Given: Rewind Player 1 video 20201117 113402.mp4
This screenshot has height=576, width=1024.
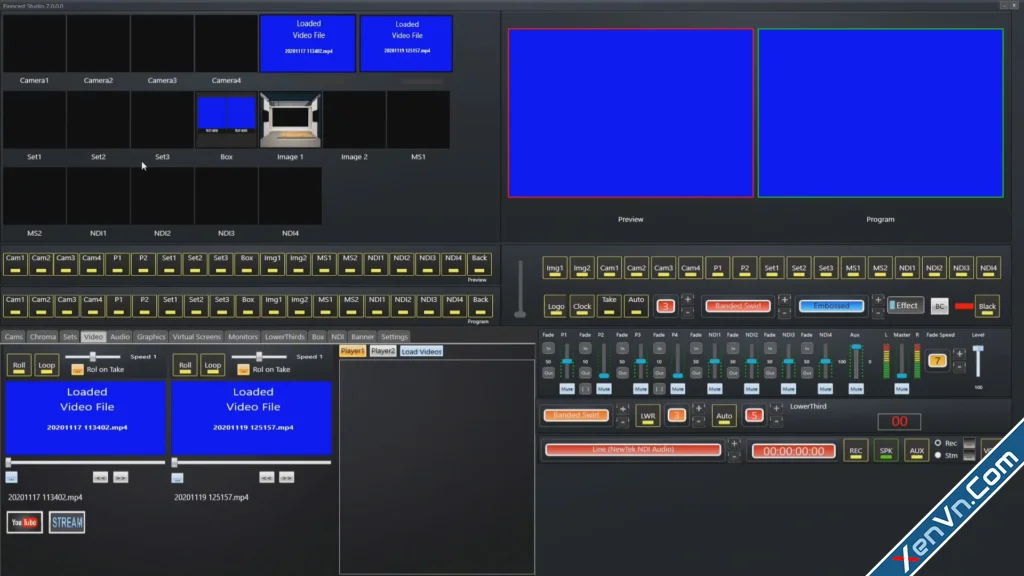Looking at the screenshot, I should (100, 477).
